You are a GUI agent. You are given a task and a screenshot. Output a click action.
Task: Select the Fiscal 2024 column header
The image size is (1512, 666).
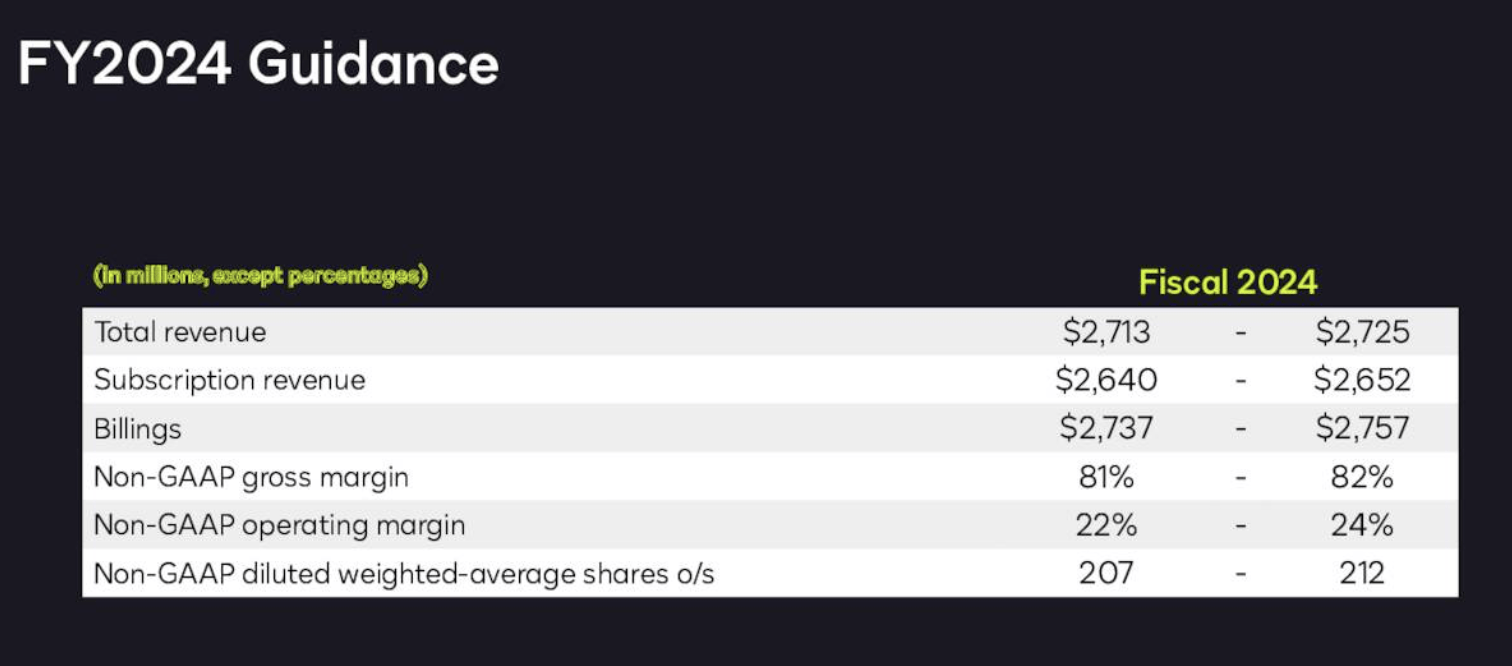point(1228,283)
